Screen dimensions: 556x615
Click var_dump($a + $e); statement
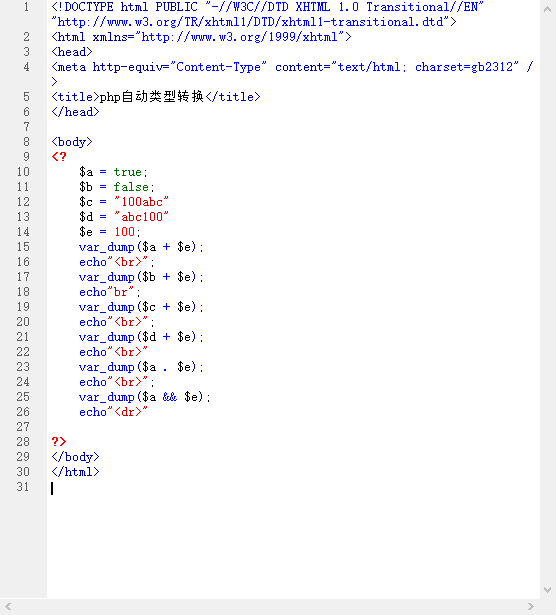click(141, 247)
